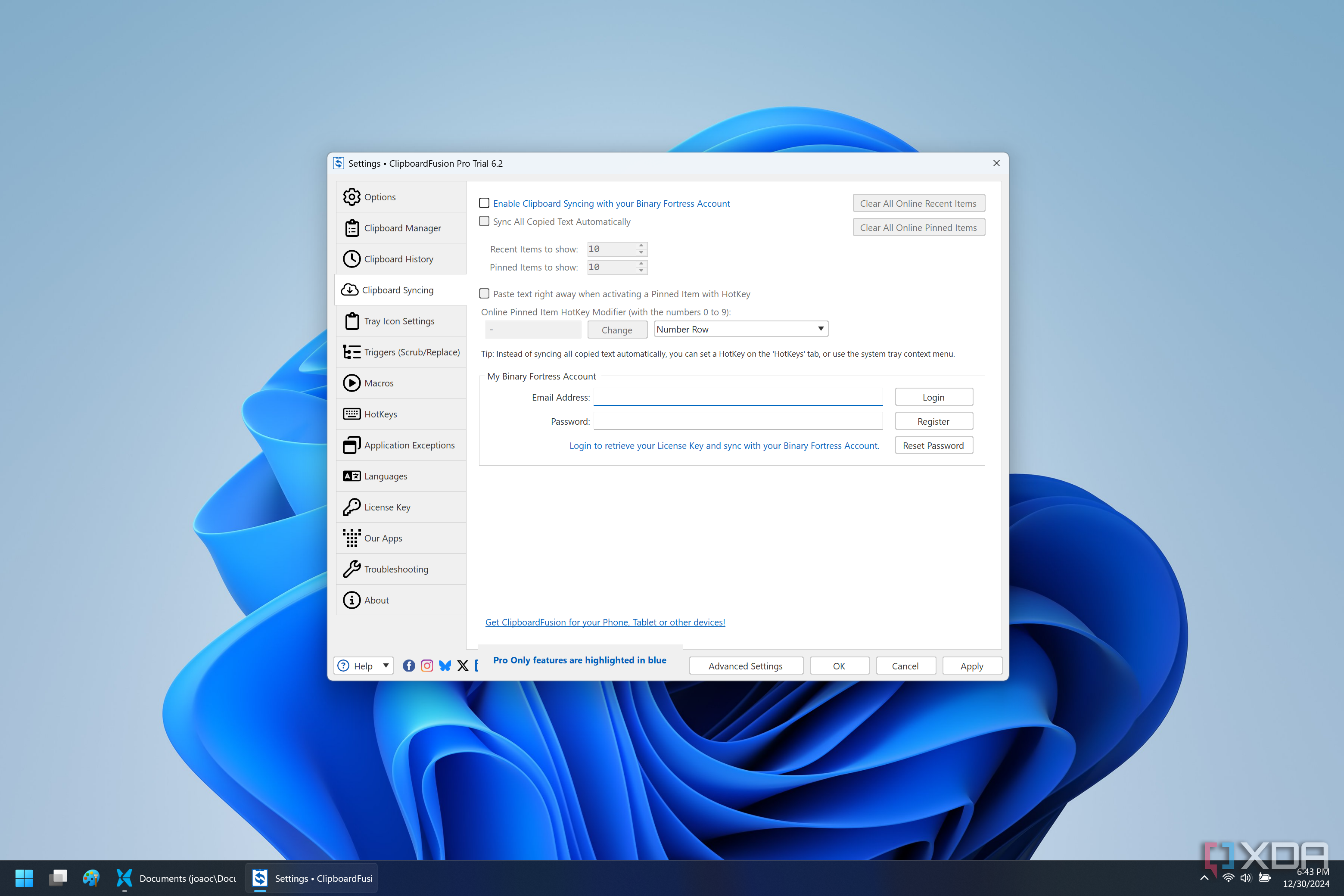Image resolution: width=1344 pixels, height=896 pixels.
Task: Open Get ClipboardFusion for your Phone link
Action: coord(605,622)
